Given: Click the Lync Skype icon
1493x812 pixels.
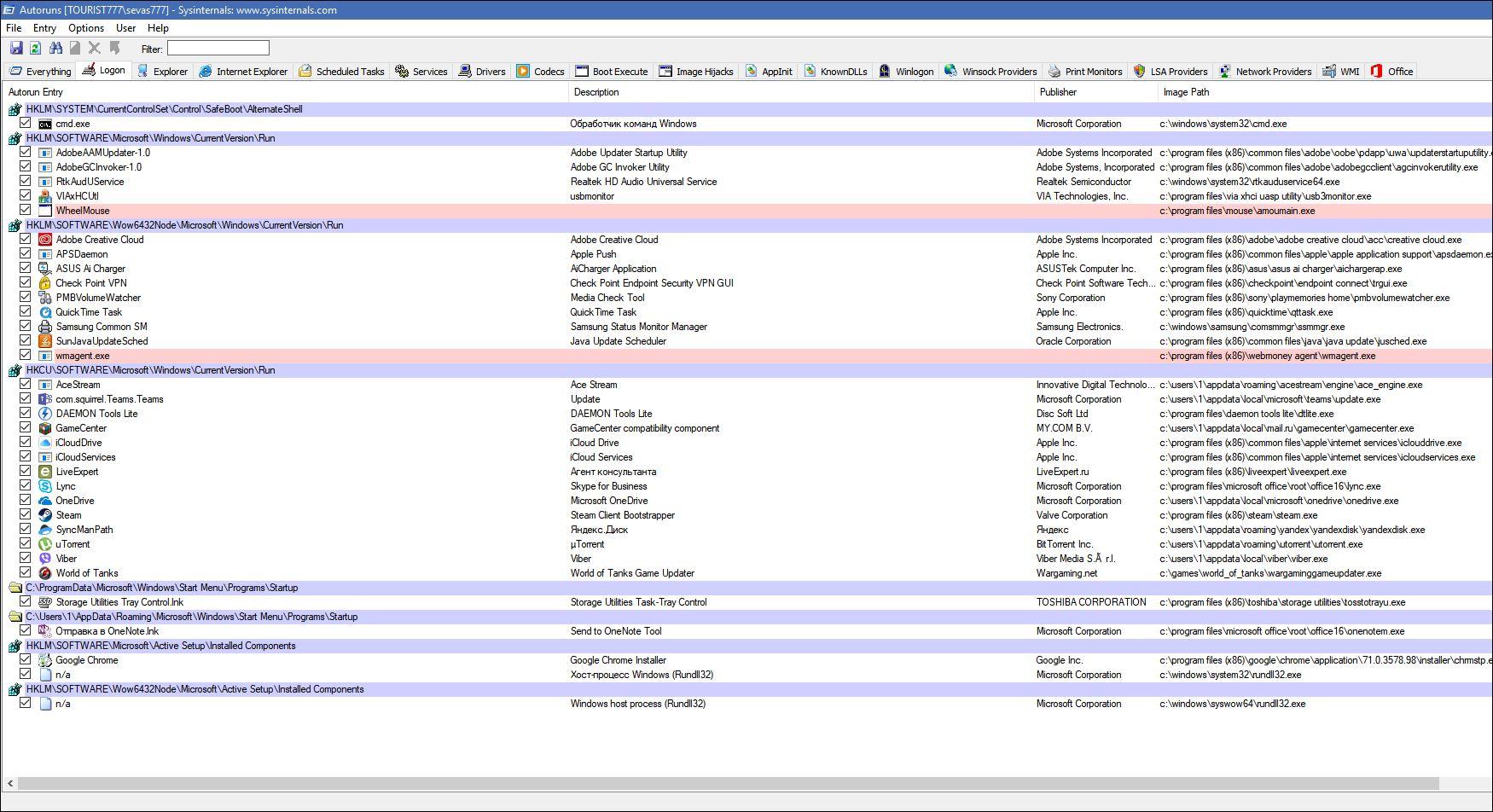Looking at the screenshot, I should pos(45,486).
